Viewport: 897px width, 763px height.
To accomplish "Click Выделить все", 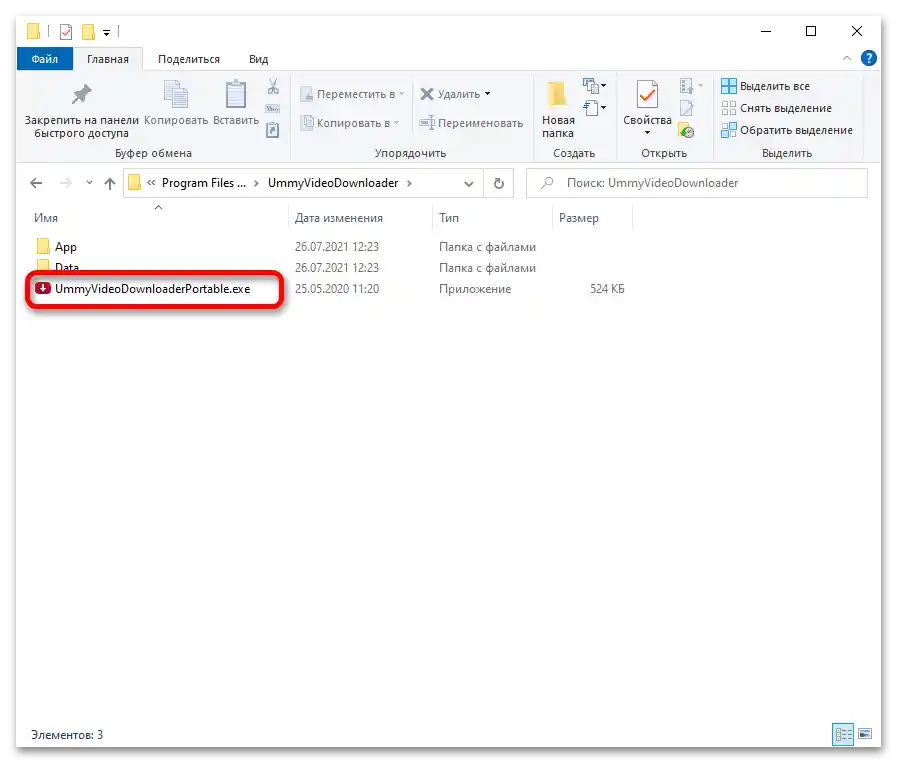I will tap(765, 86).
